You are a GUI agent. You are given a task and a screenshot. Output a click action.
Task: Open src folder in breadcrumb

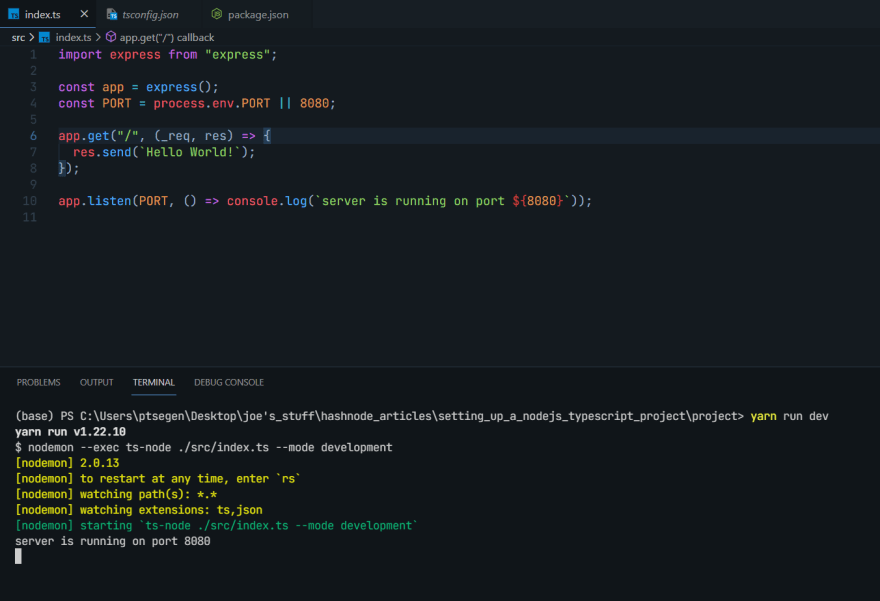[18, 38]
